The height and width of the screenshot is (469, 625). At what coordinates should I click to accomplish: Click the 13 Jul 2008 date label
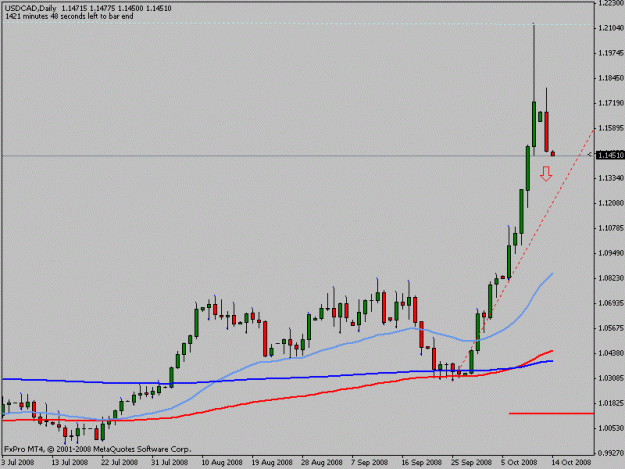[69, 463]
